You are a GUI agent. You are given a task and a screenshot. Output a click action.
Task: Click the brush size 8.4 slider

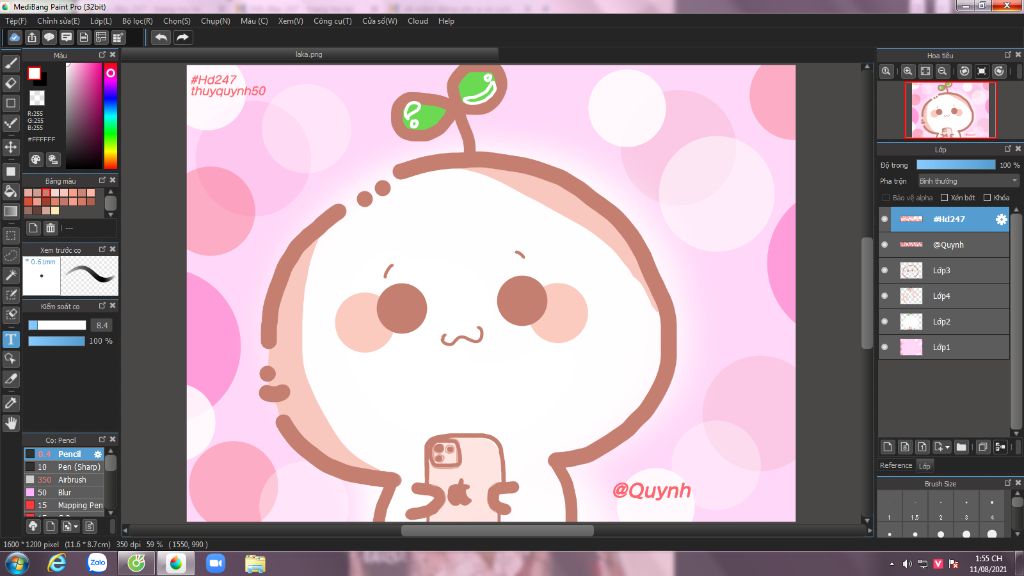(x=57, y=325)
